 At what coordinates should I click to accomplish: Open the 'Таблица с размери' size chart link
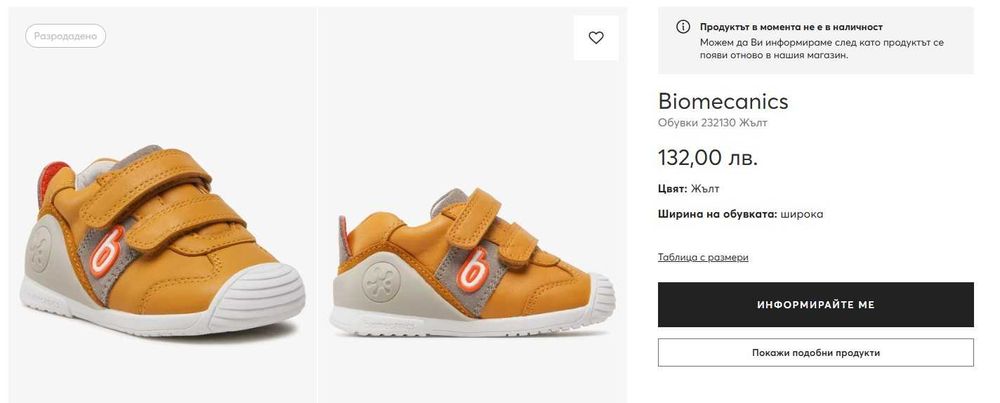click(x=703, y=257)
